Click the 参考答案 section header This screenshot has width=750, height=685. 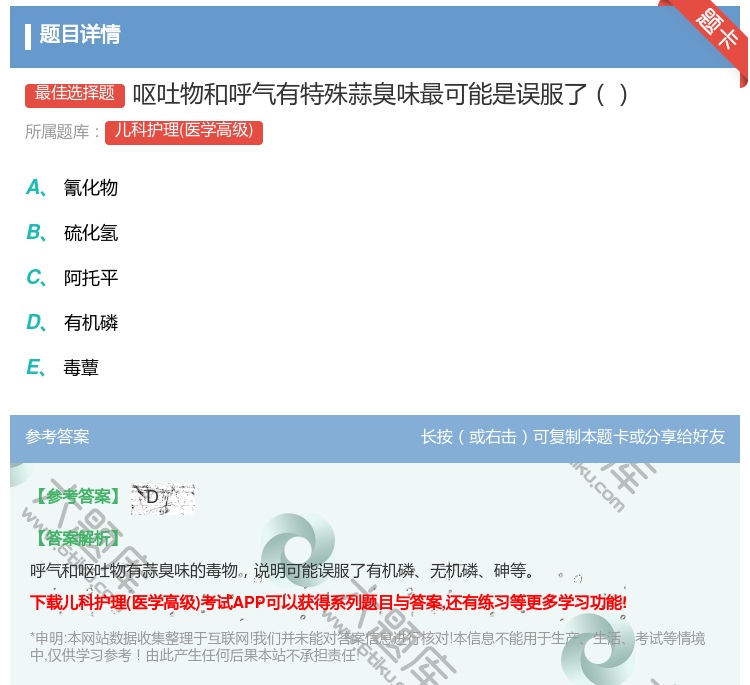coord(57,436)
